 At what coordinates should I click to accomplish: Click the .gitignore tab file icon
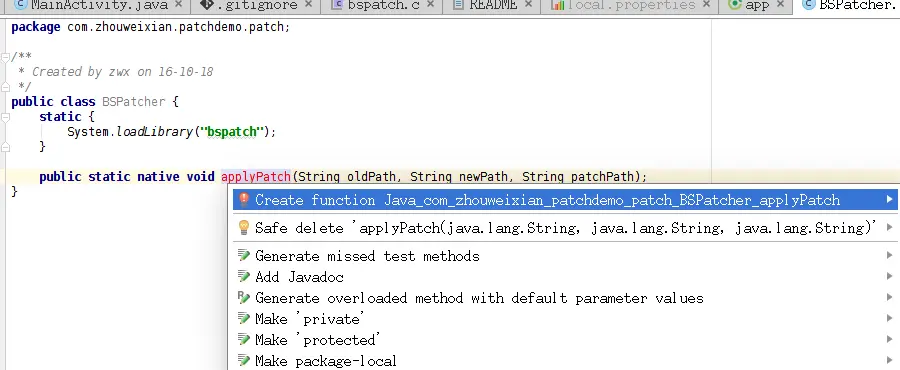coord(206,5)
